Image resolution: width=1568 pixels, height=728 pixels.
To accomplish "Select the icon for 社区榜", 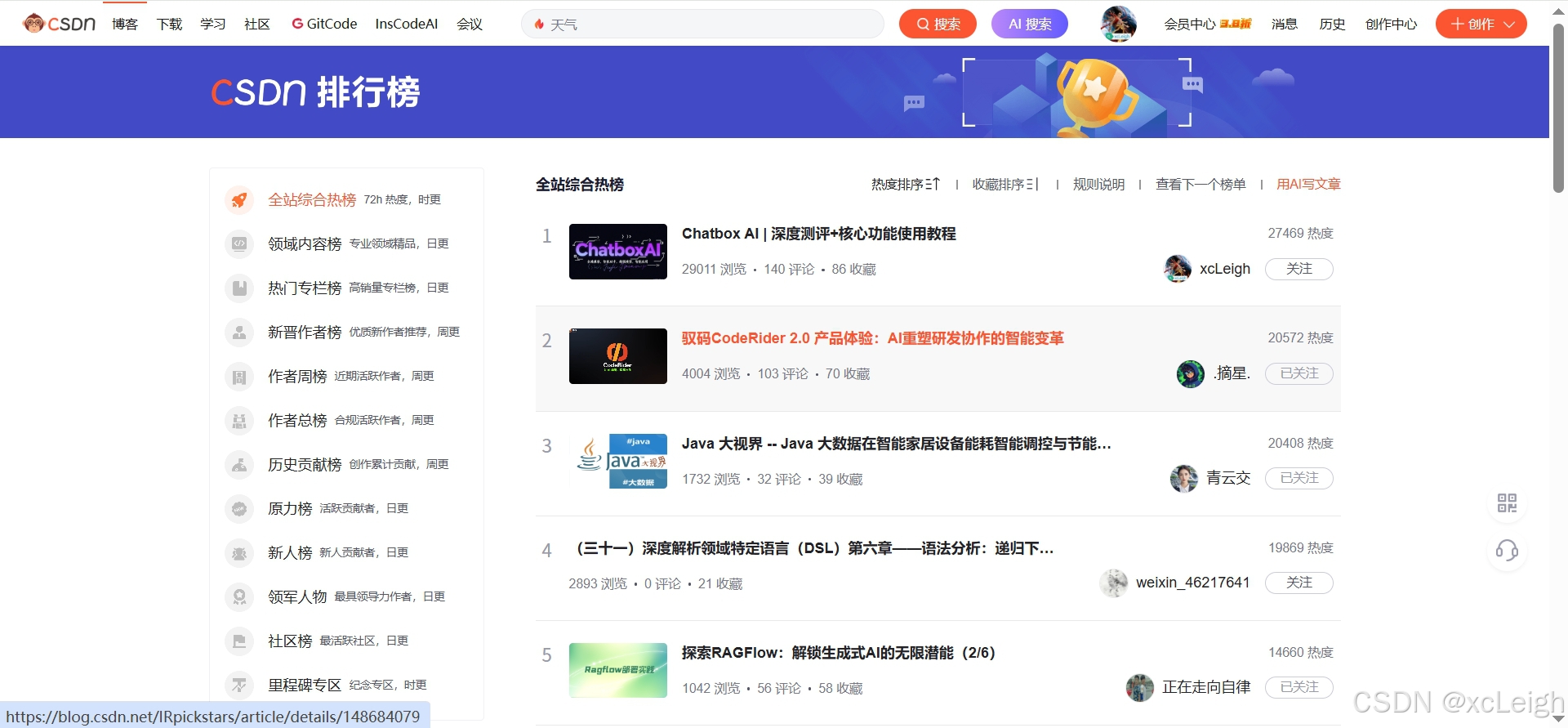I will coord(239,641).
